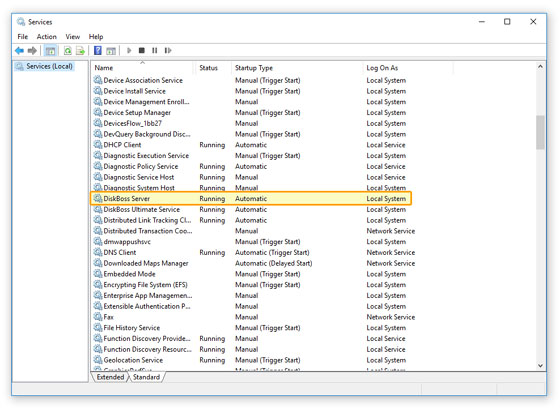The width and height of the screenshot is (560, 410).
Task: Click the Refresh toolbar icon
Action: pyautogui.click(x=68, y=51)
